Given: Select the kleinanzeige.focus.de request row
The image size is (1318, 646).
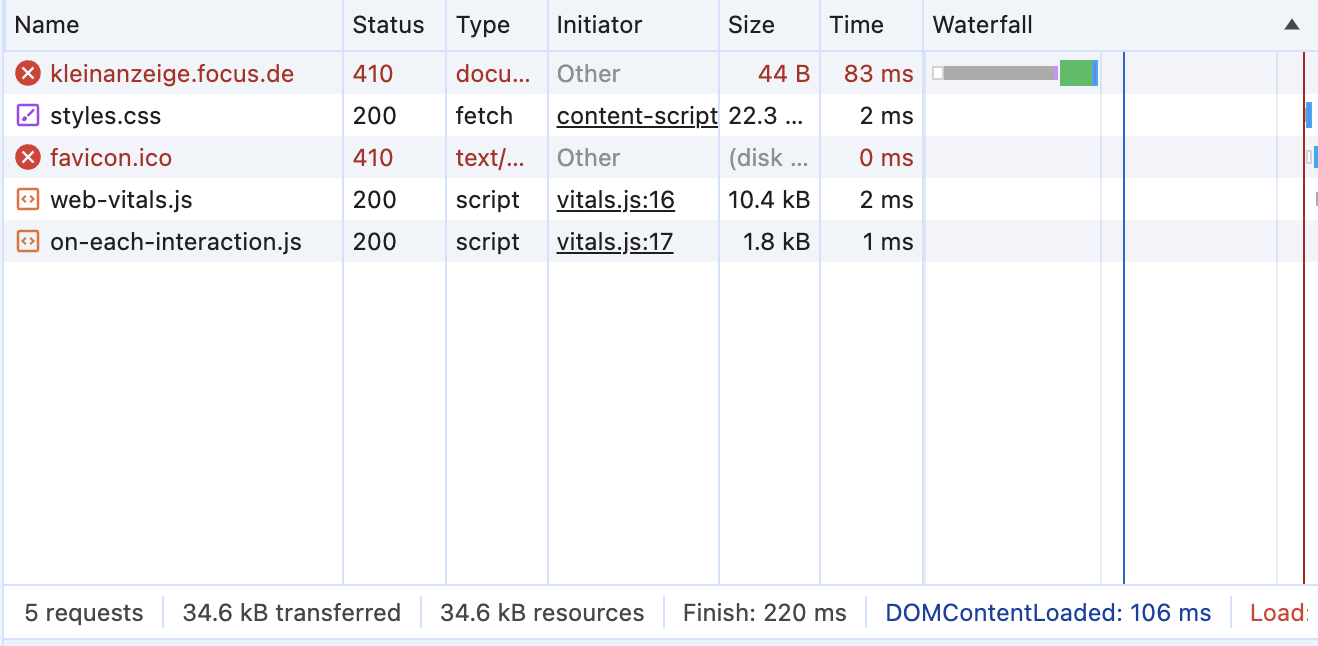Looking at the screenshot, I should 172,74.
